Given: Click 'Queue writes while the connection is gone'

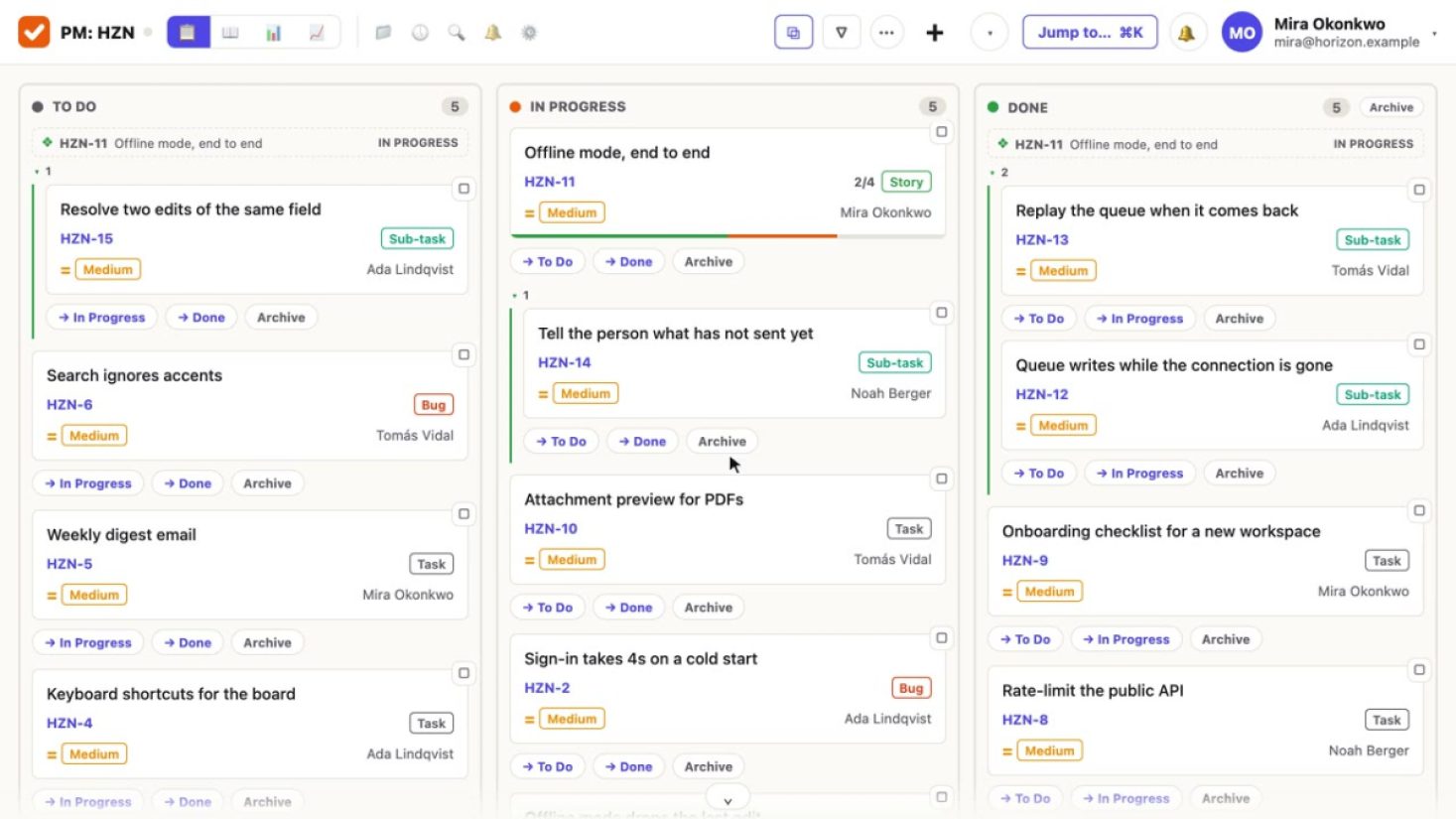Looking at the screenshot, I should [1174, 365].
